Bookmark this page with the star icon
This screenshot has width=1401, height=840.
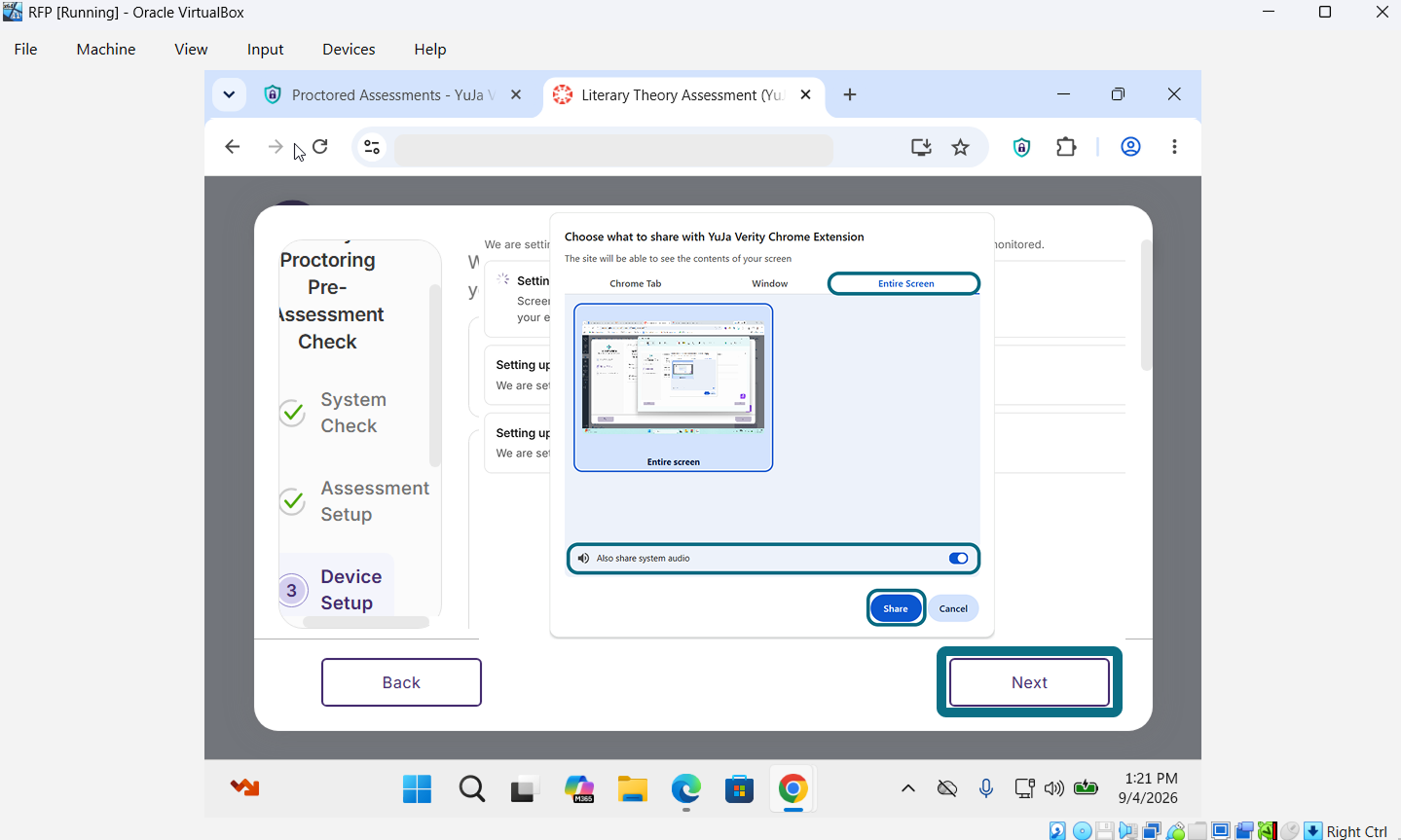pyautogui.click(x=961, y=147)
